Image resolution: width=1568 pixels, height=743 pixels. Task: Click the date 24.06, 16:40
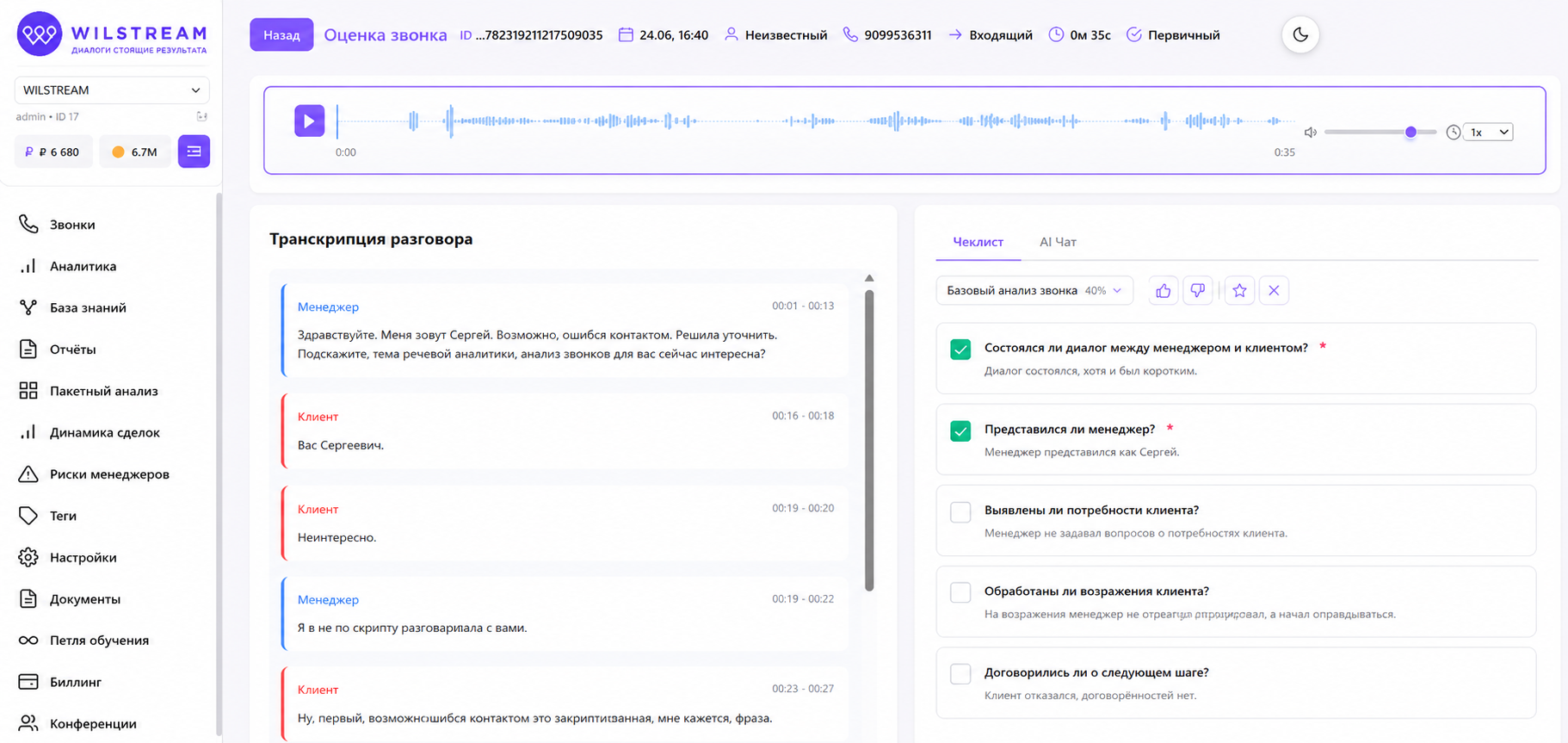tap(674, 35)
